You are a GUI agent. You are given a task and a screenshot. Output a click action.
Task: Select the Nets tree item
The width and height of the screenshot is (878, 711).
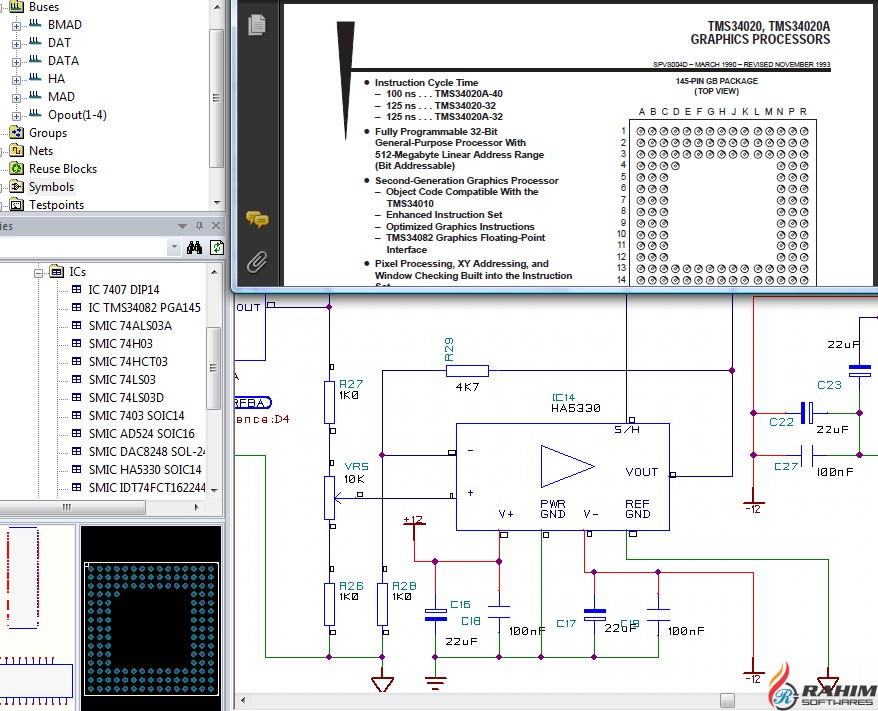(41, 151)
